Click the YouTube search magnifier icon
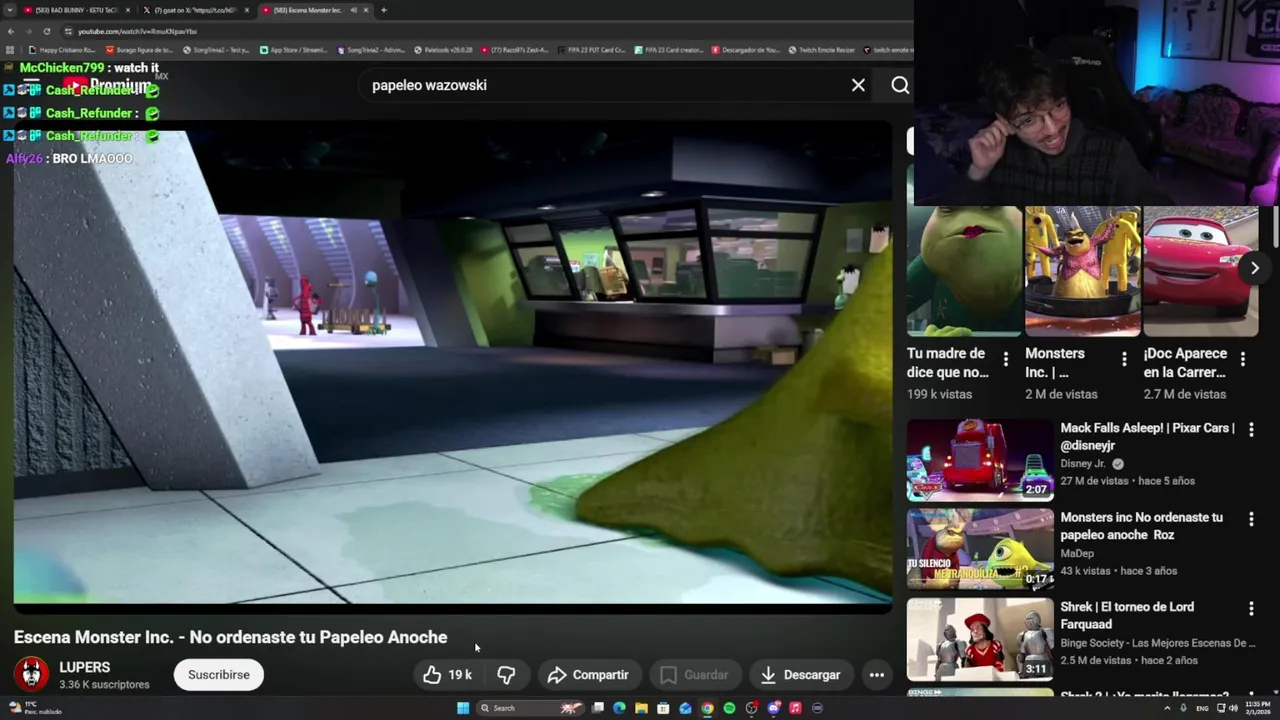The image size is (1280, 720). coord(900,85)
